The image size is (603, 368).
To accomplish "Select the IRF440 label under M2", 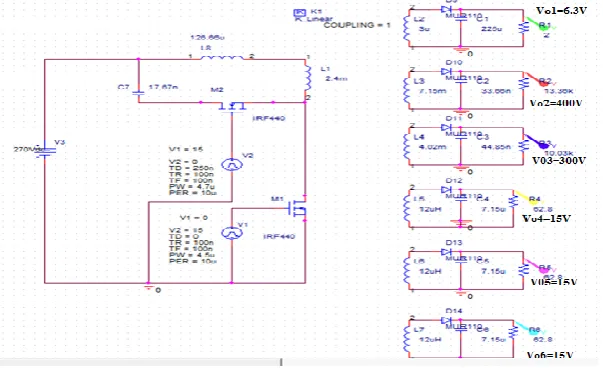I will [x=269, y=118].
